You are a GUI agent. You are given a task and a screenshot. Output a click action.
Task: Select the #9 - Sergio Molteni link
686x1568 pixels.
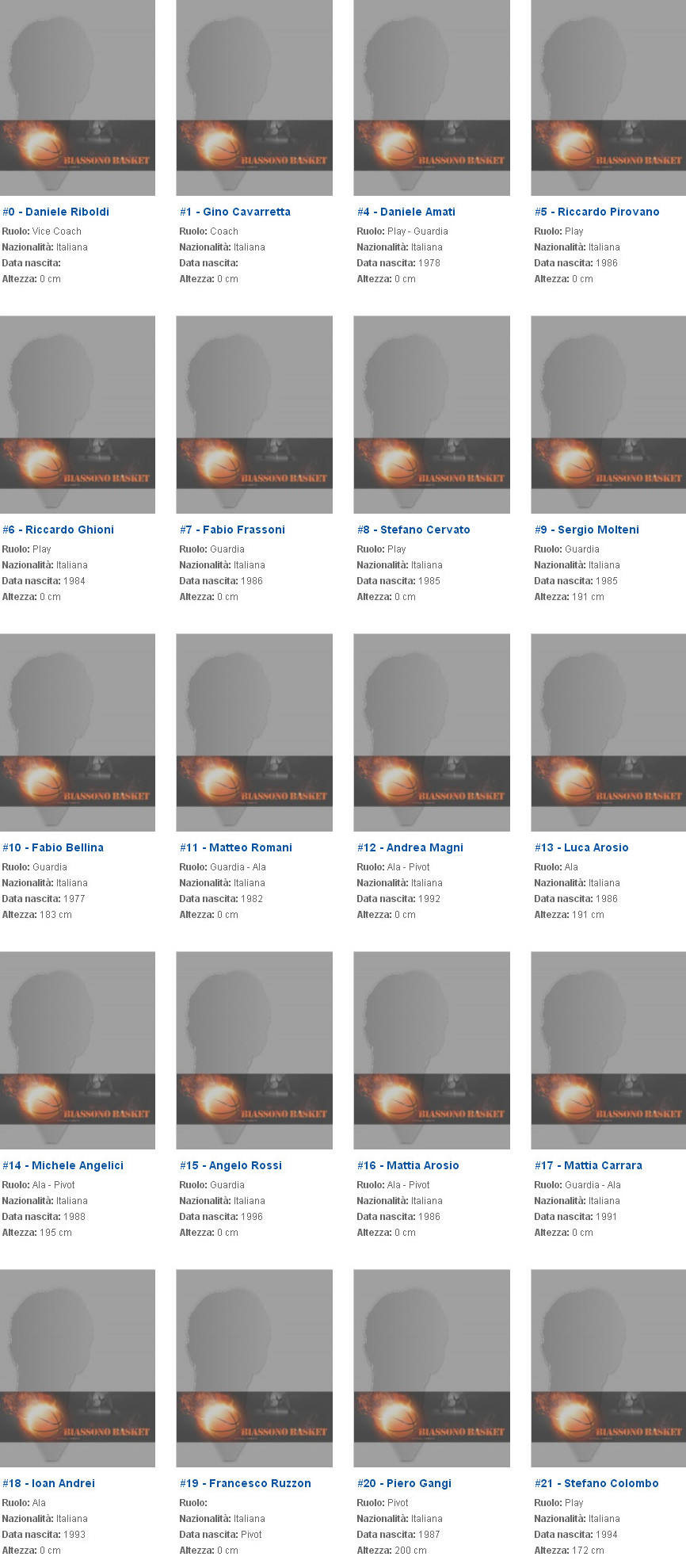[x=586, y=530]
